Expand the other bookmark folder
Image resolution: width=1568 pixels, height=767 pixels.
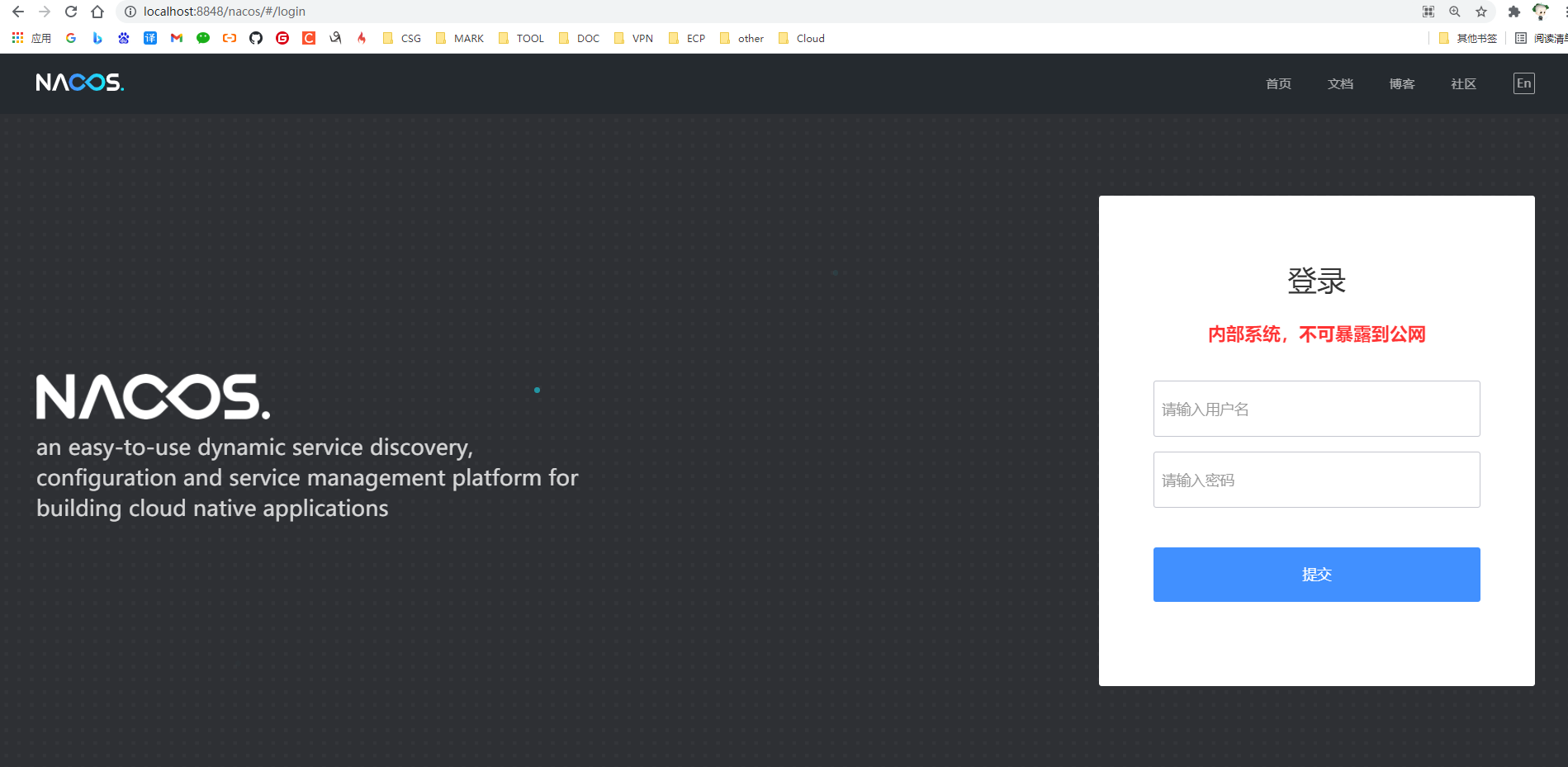[x=742, y=38]
